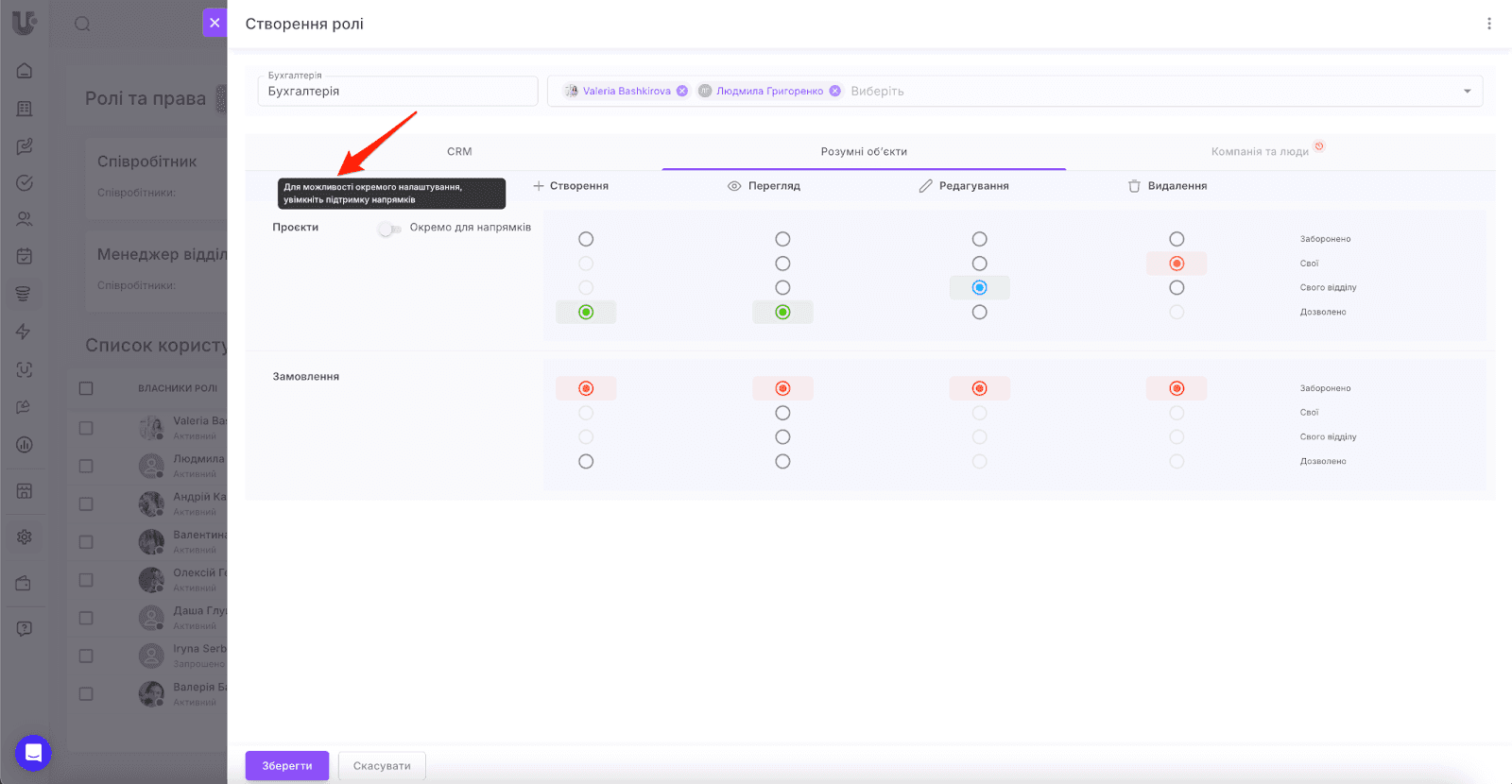Click the Скасувати button

pos(382,766)
